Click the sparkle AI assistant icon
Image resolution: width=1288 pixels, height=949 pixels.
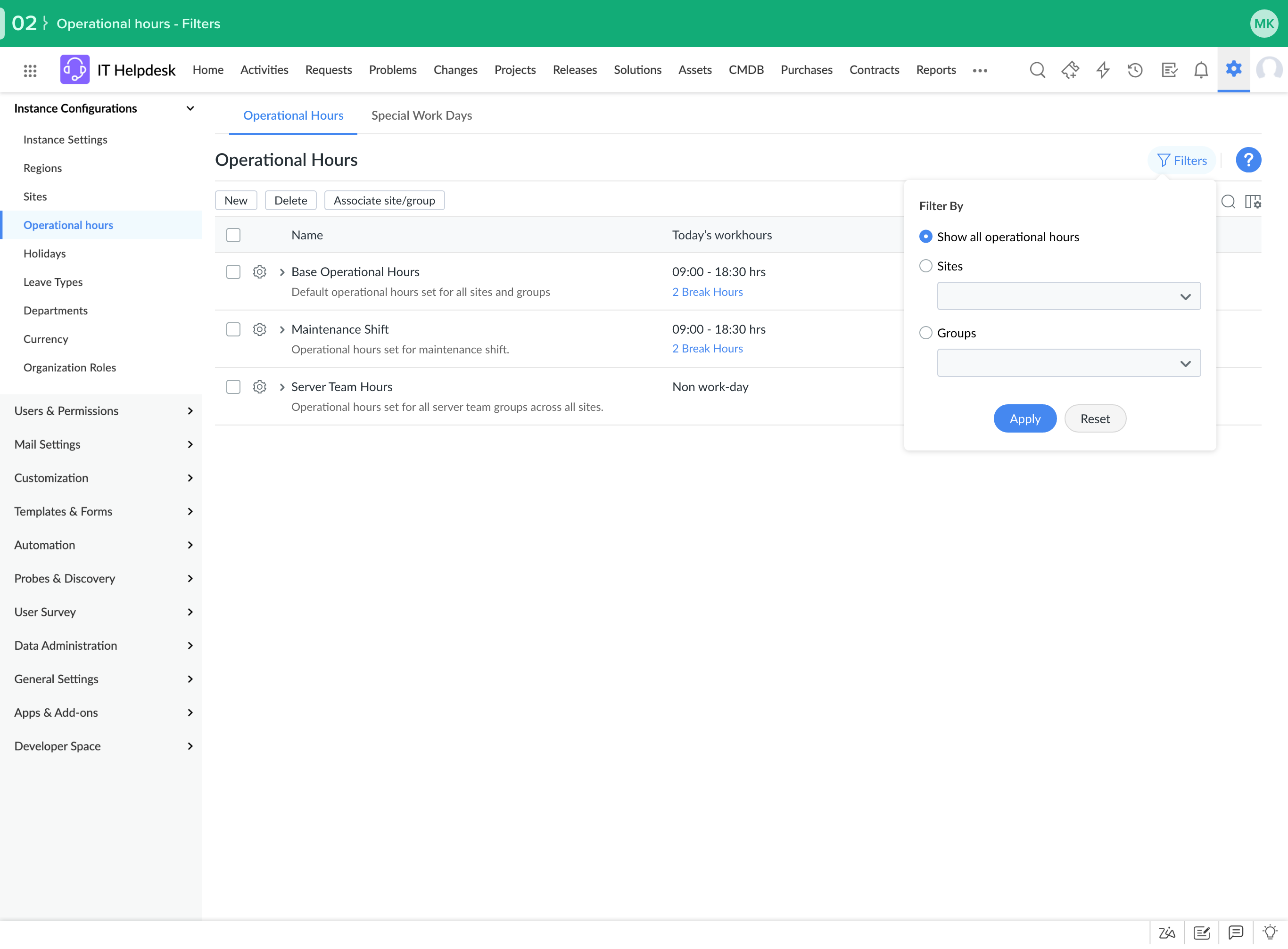click(1070, 70)
